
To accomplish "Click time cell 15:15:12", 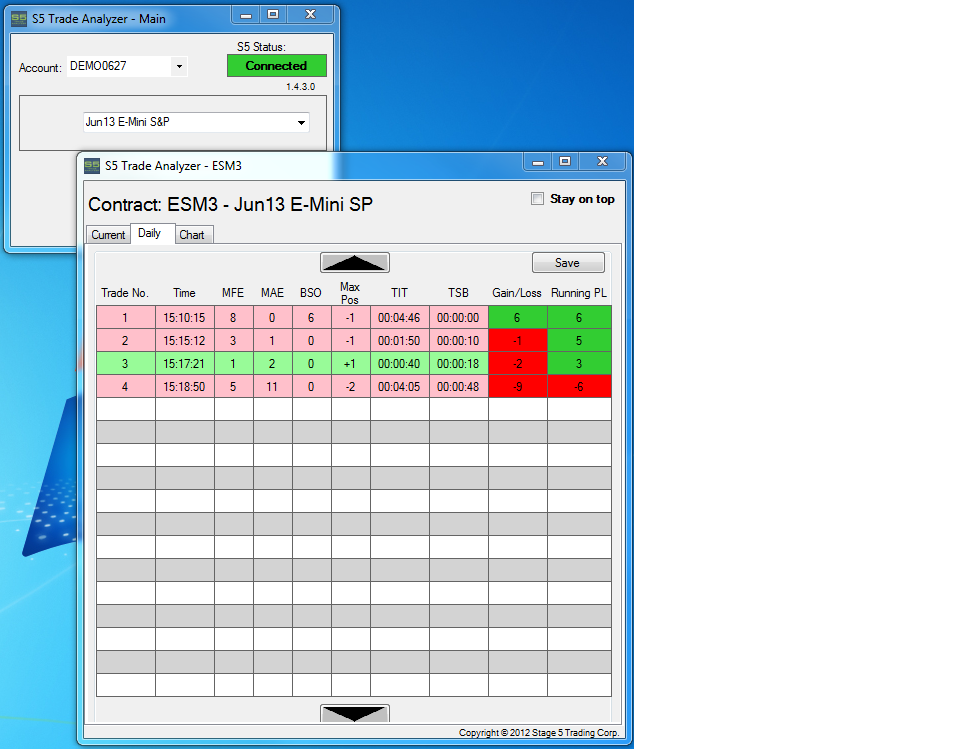I will pos(184,341).
